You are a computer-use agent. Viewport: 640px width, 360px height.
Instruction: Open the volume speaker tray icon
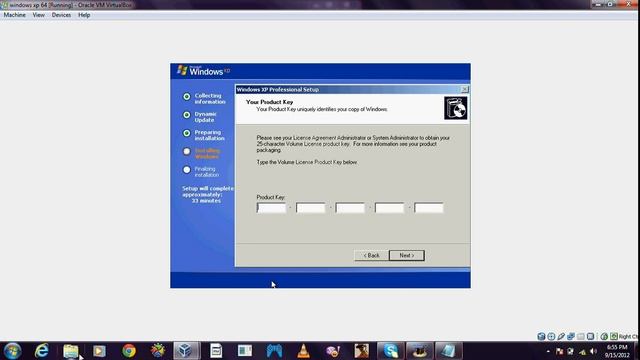pos(593,351)
